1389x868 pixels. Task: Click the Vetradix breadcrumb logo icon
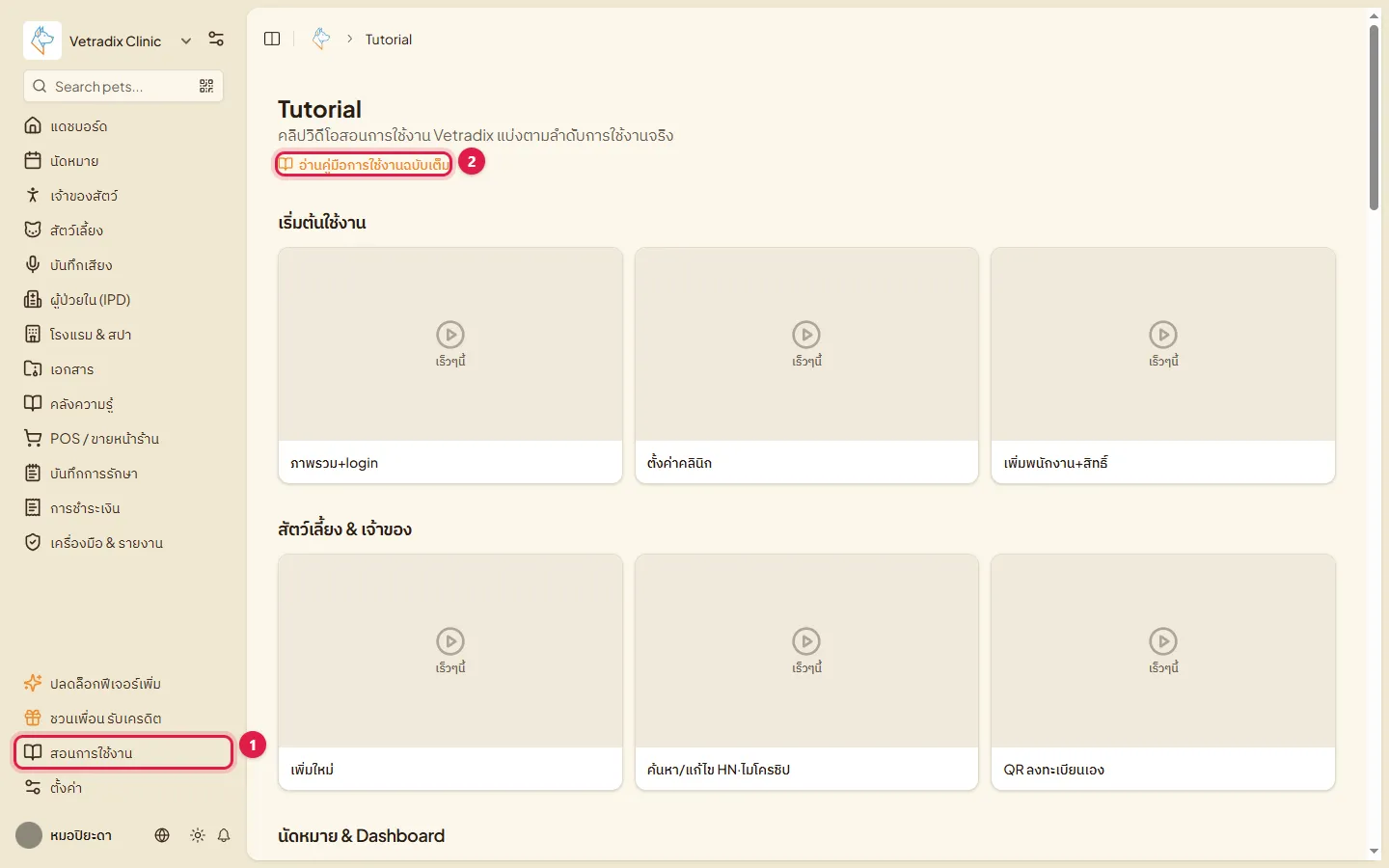321,39
